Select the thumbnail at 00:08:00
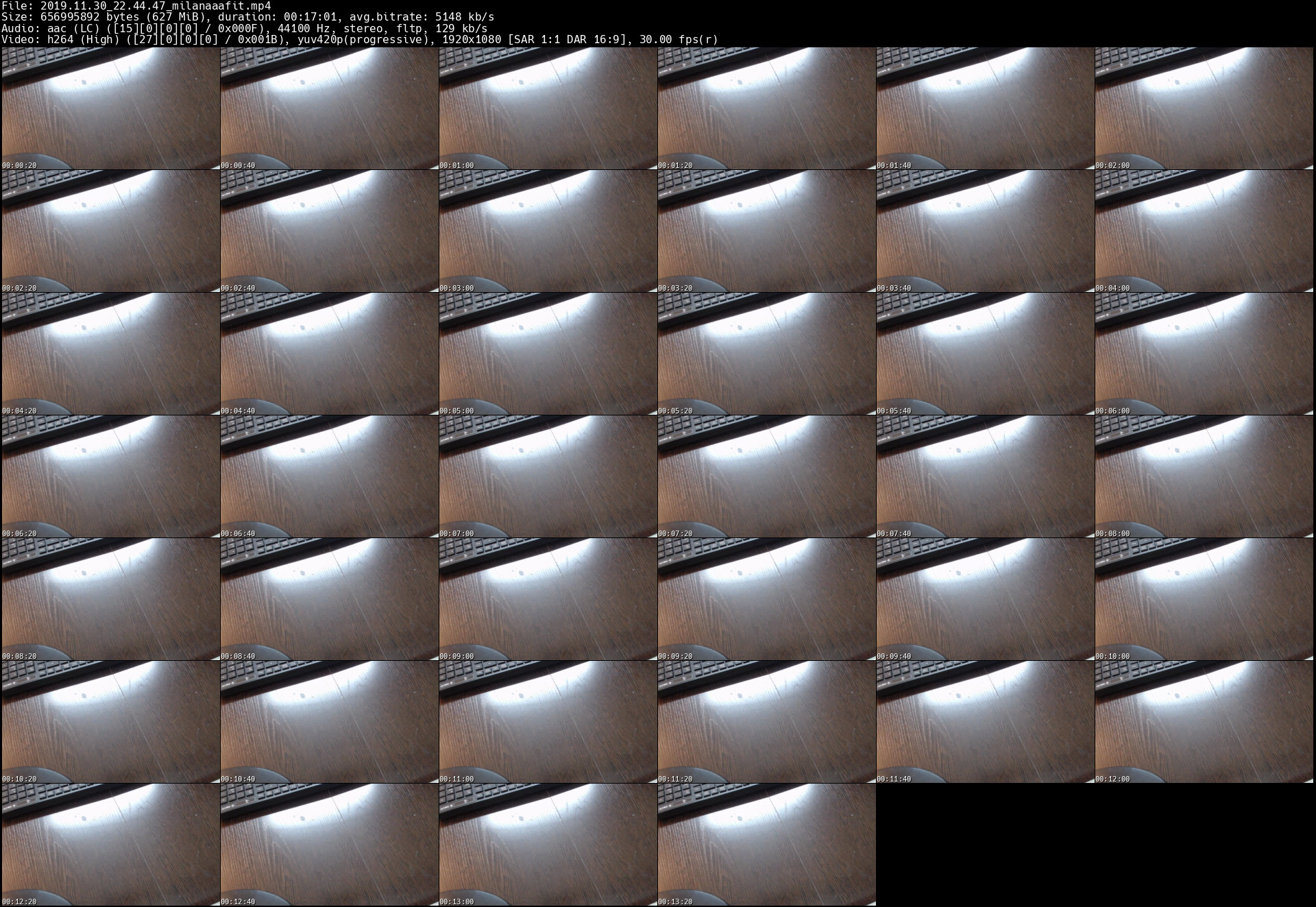 tap(1204, 476)
